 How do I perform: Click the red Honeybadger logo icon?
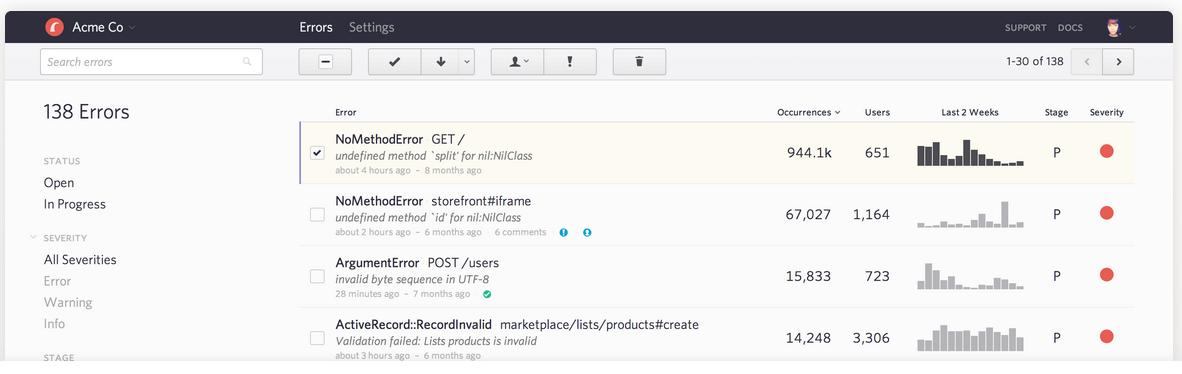click(x=54, y=28)
